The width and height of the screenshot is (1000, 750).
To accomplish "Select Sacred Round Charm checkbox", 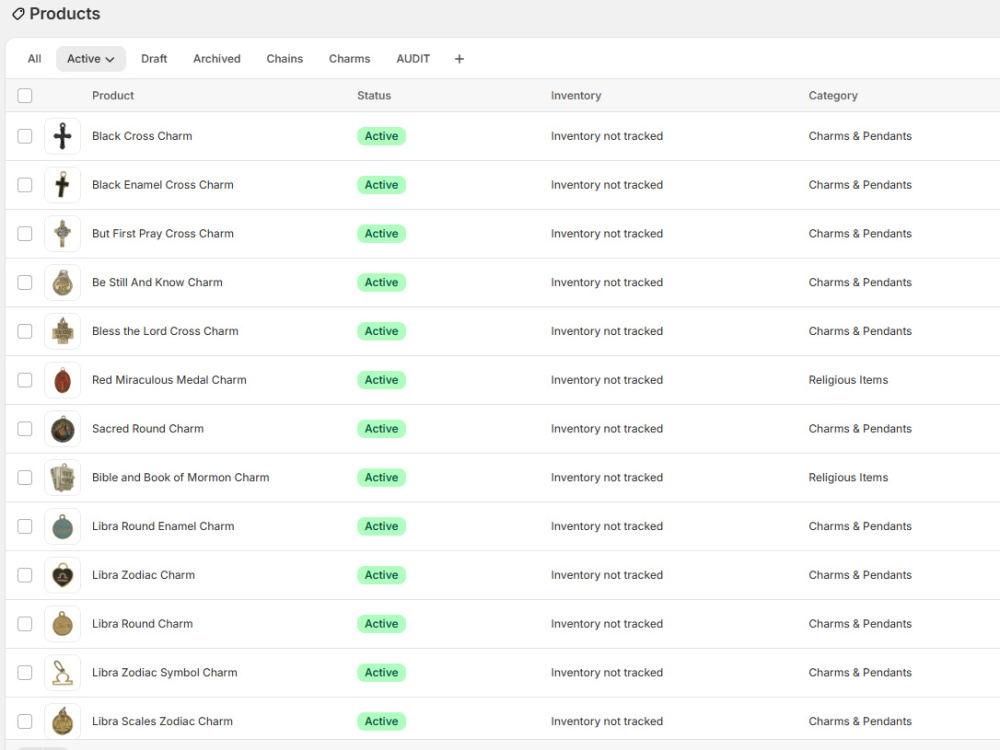I will (25, 429).
